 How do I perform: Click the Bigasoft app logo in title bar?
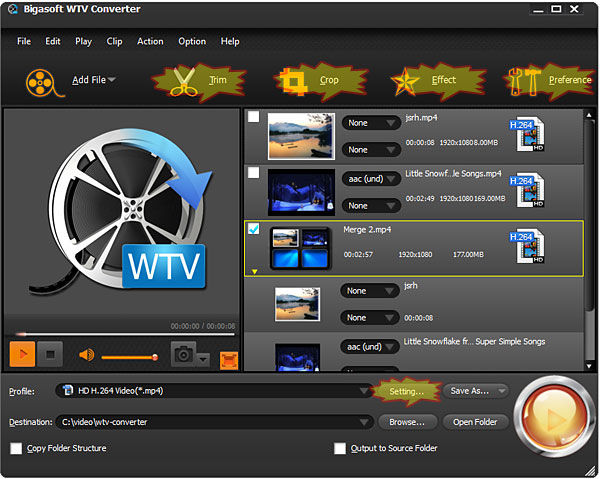click(13, 9)
